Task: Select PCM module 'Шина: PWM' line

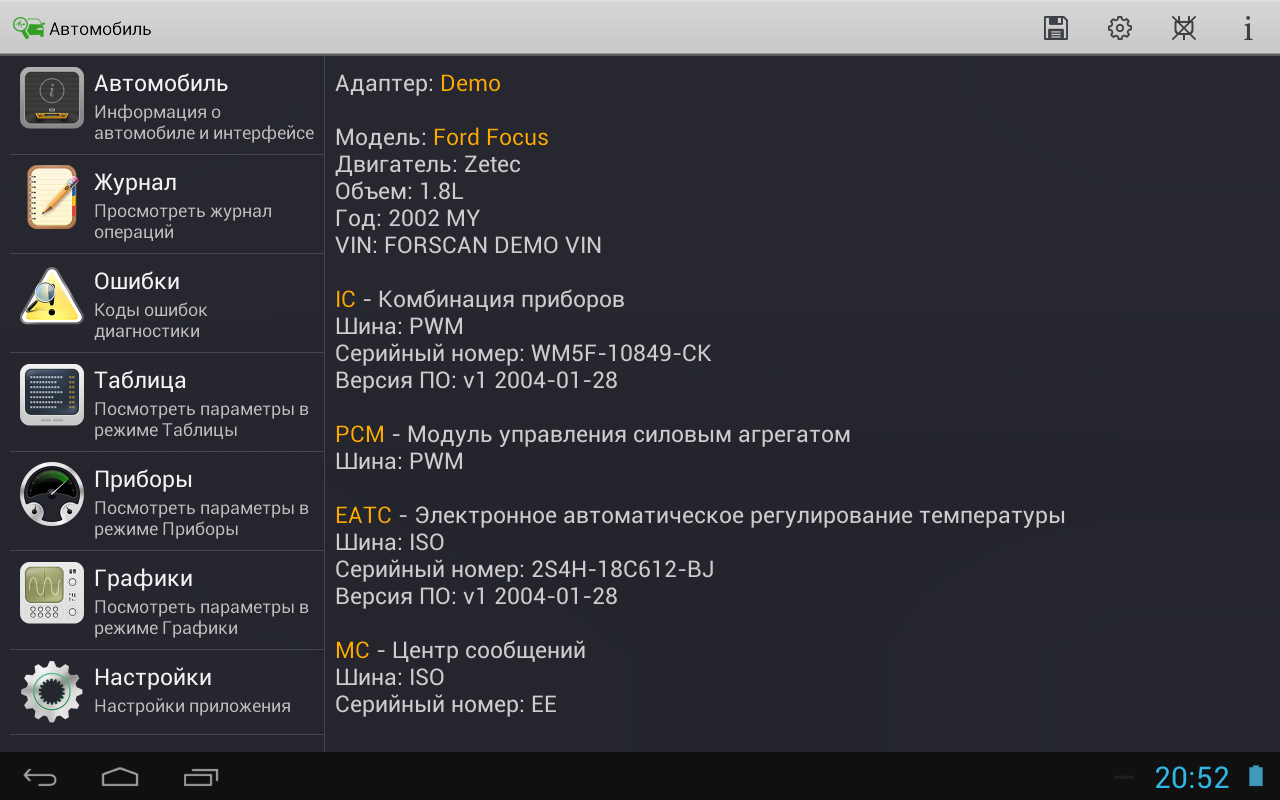Action: (x=399, y=461)
